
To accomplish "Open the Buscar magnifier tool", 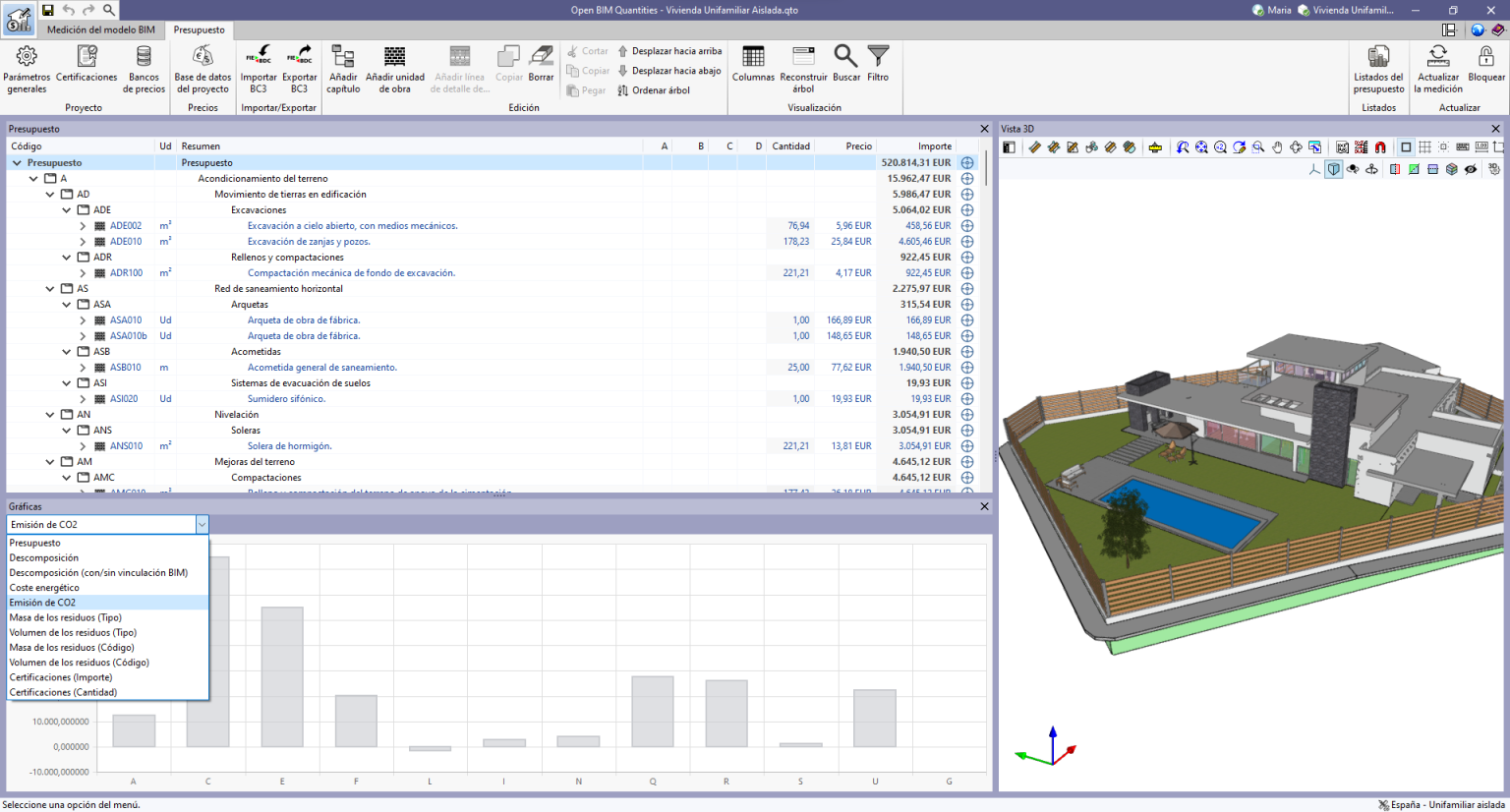I will click(x=845, y=63).
